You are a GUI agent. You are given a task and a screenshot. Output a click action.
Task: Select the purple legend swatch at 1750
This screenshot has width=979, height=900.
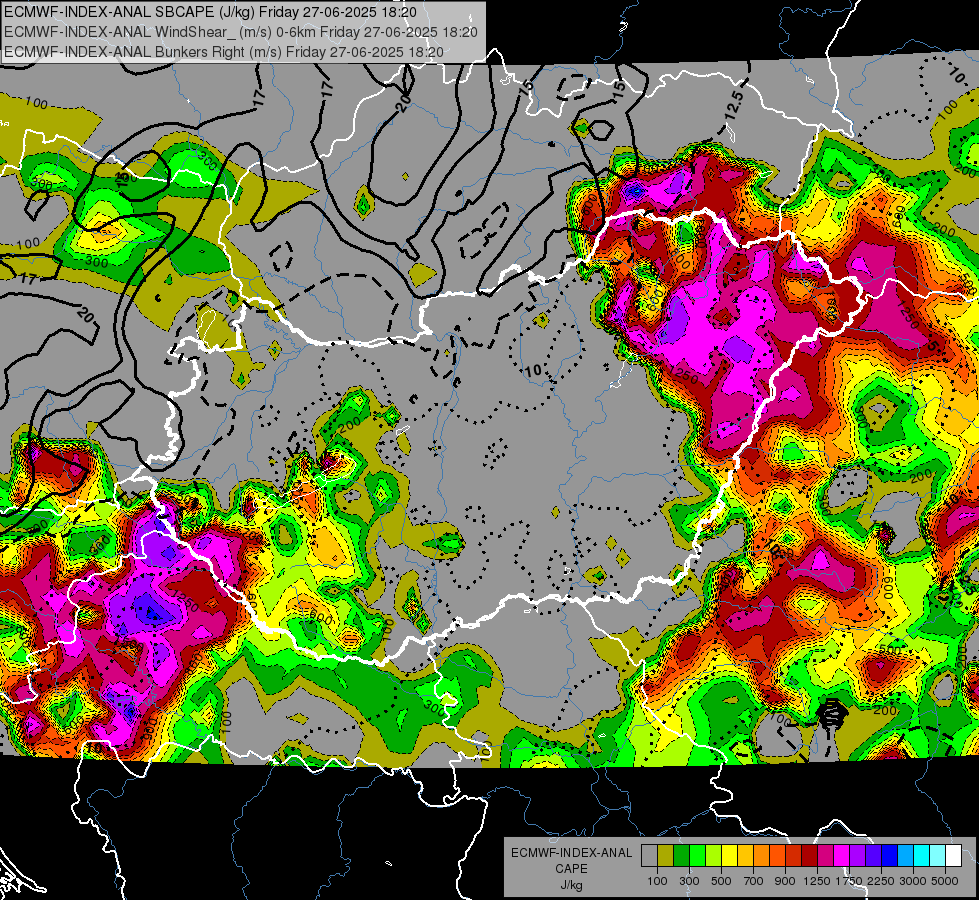857,856
